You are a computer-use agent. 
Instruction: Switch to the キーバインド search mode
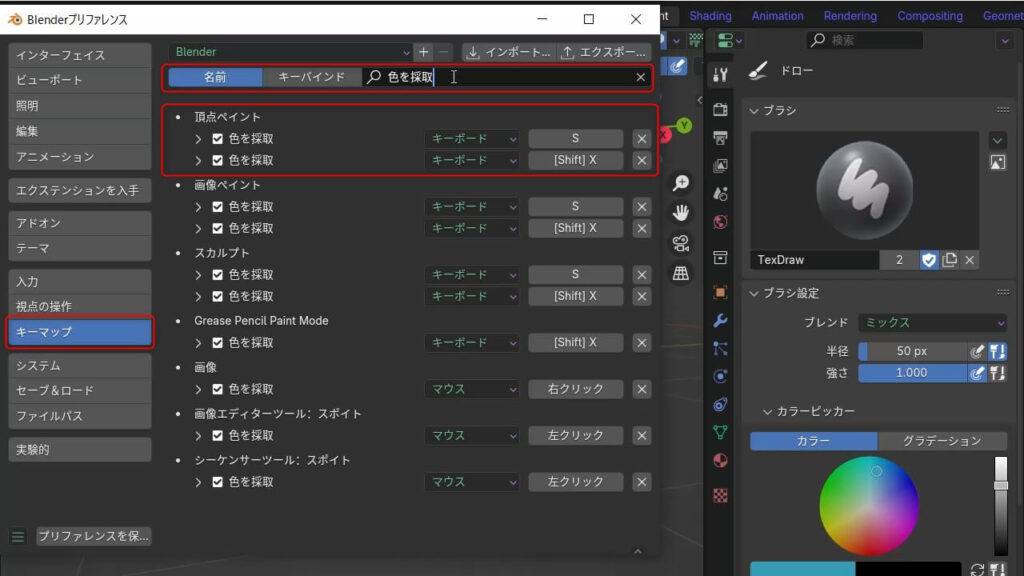(311, 77)
